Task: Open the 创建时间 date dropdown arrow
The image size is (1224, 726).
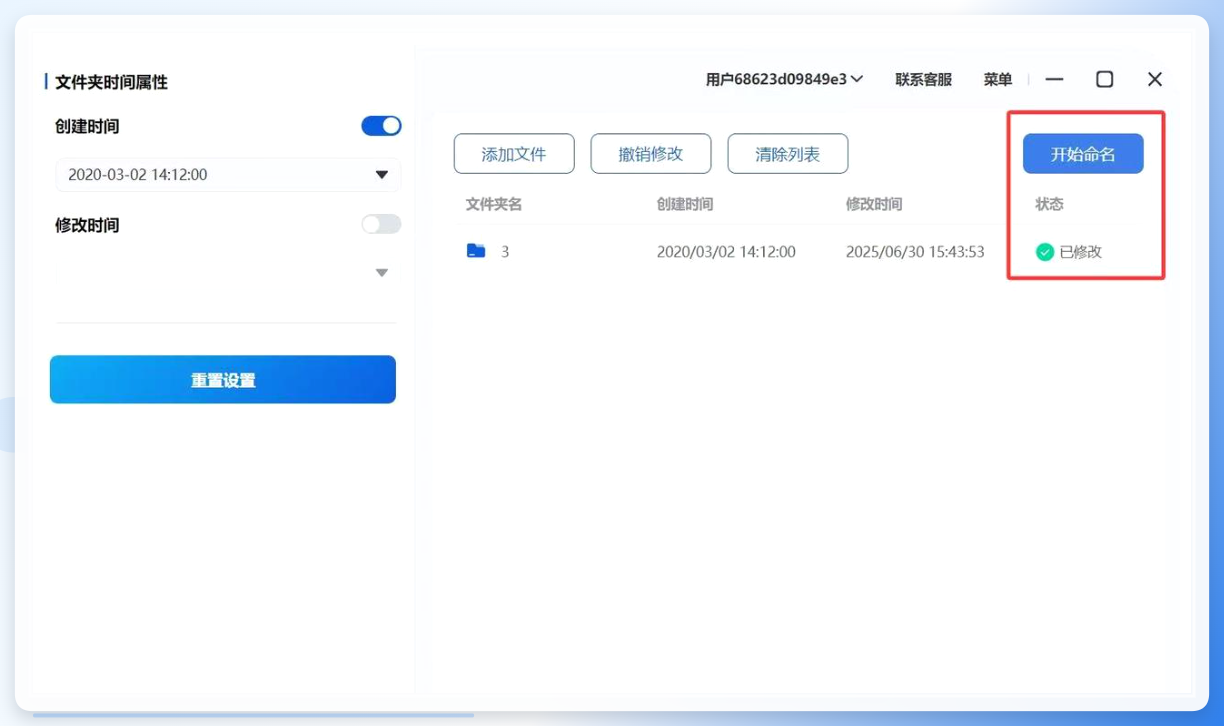Action: tap(381, 175)
